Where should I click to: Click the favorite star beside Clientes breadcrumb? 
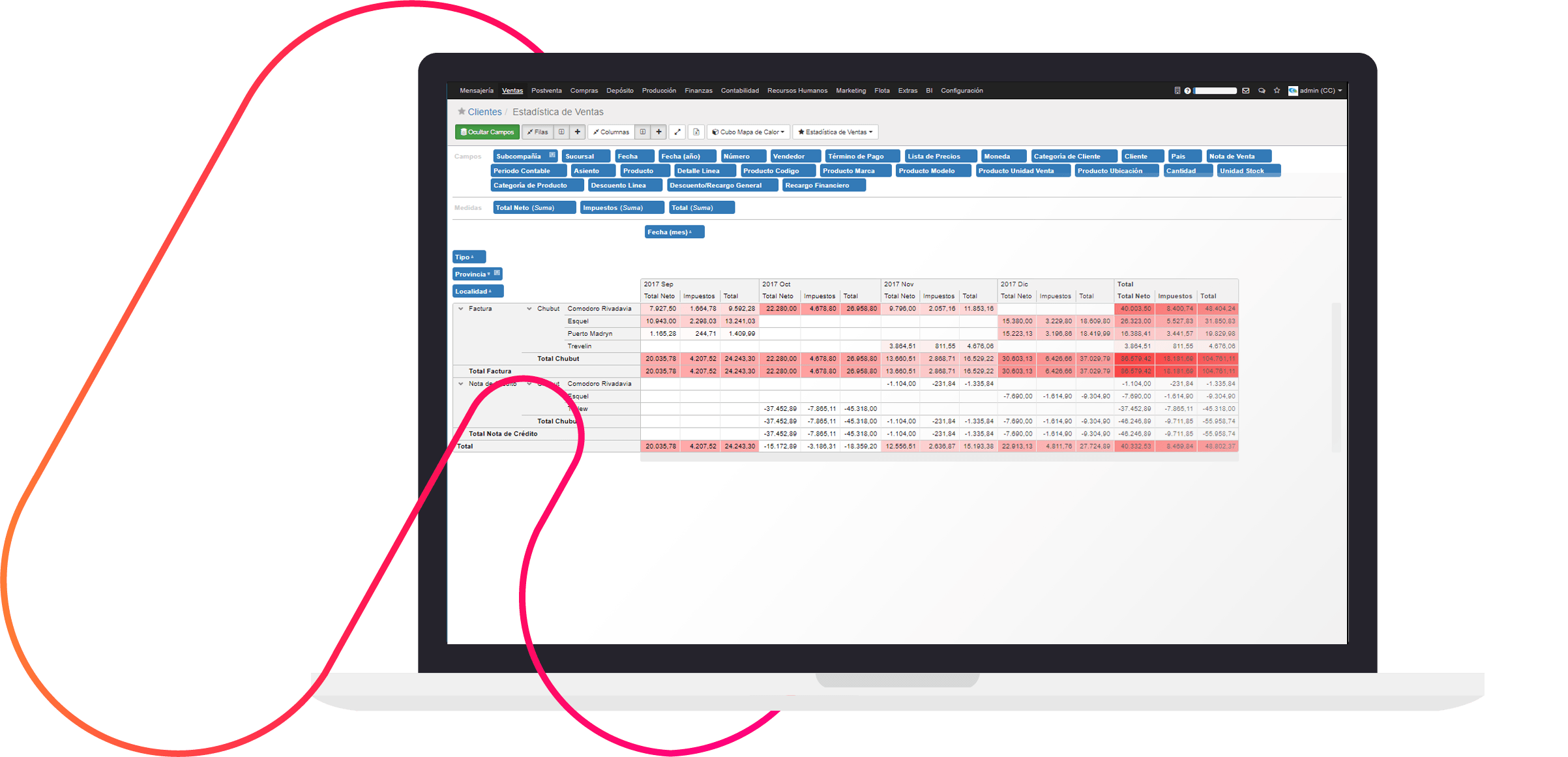(462, 111)
